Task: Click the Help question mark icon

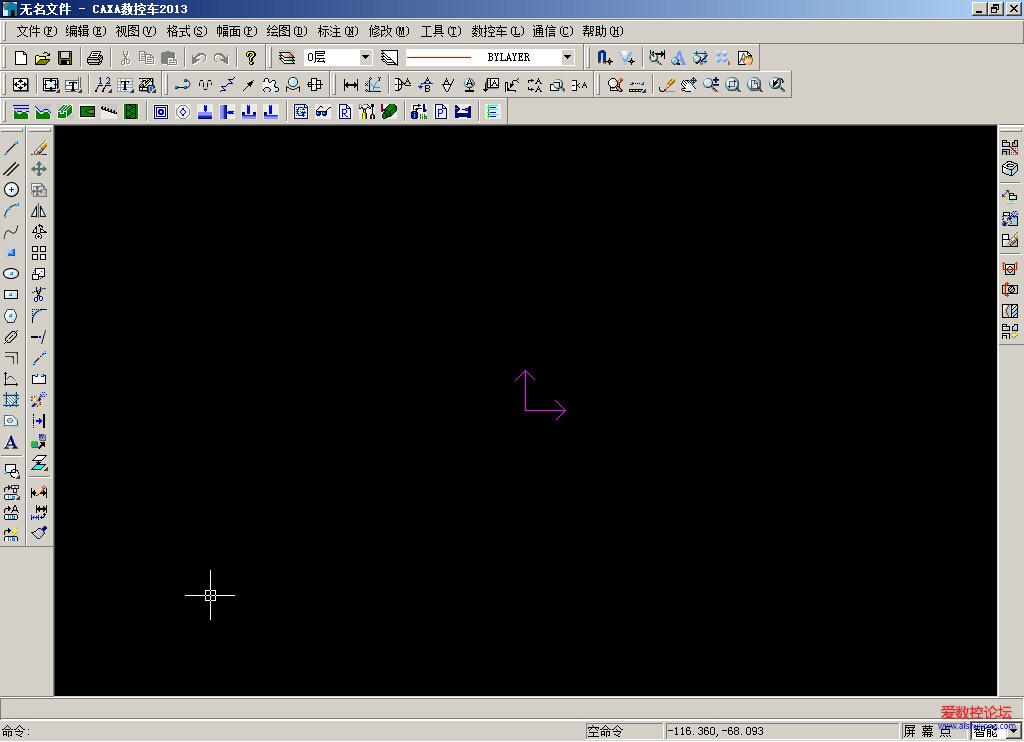Action: [x=251, y=58]
